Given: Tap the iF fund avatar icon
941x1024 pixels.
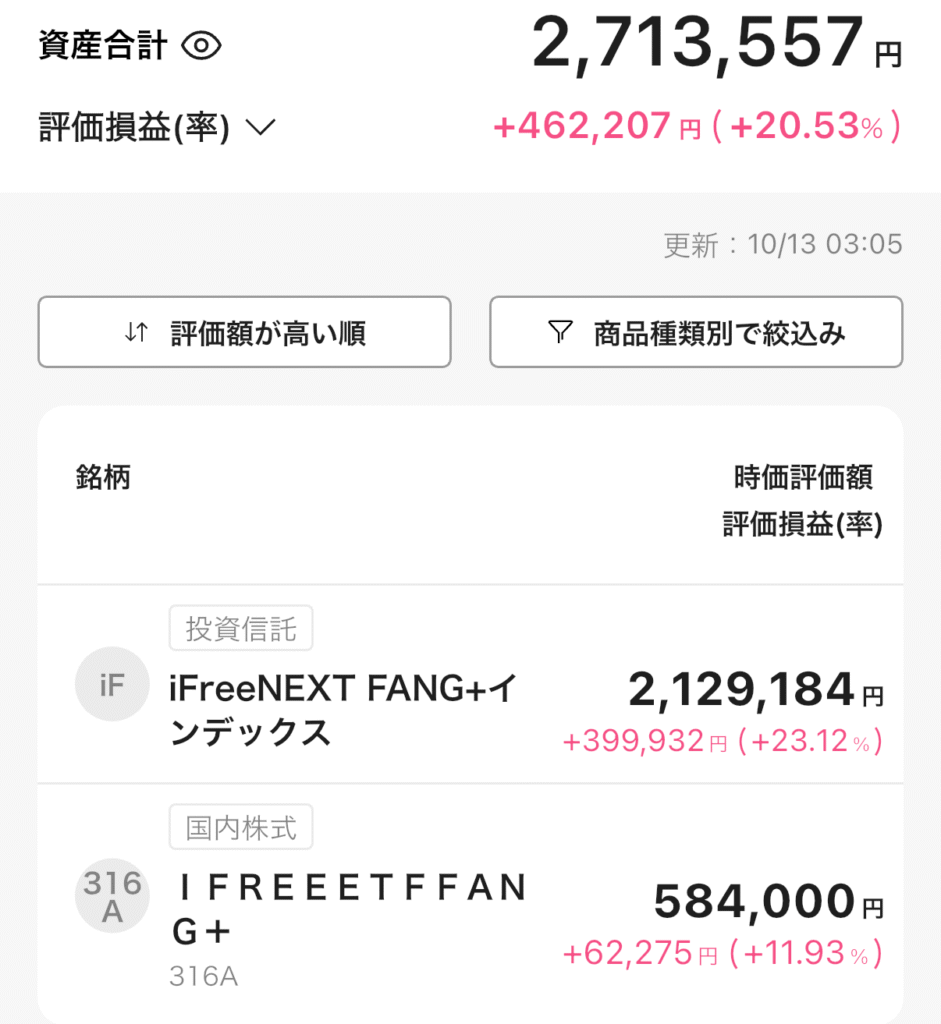Looking at the screenshot, I should (112, 684).
